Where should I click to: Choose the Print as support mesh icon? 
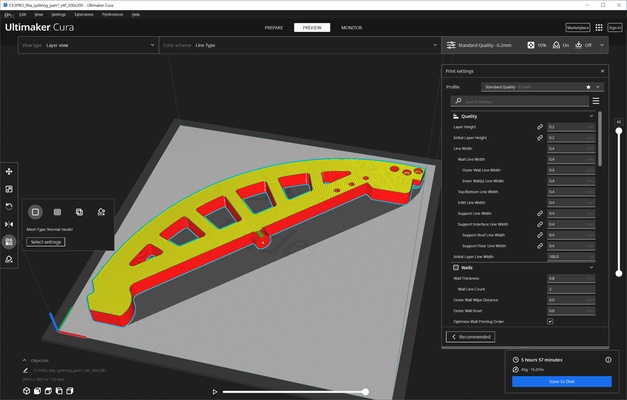(x=57, y=212)
